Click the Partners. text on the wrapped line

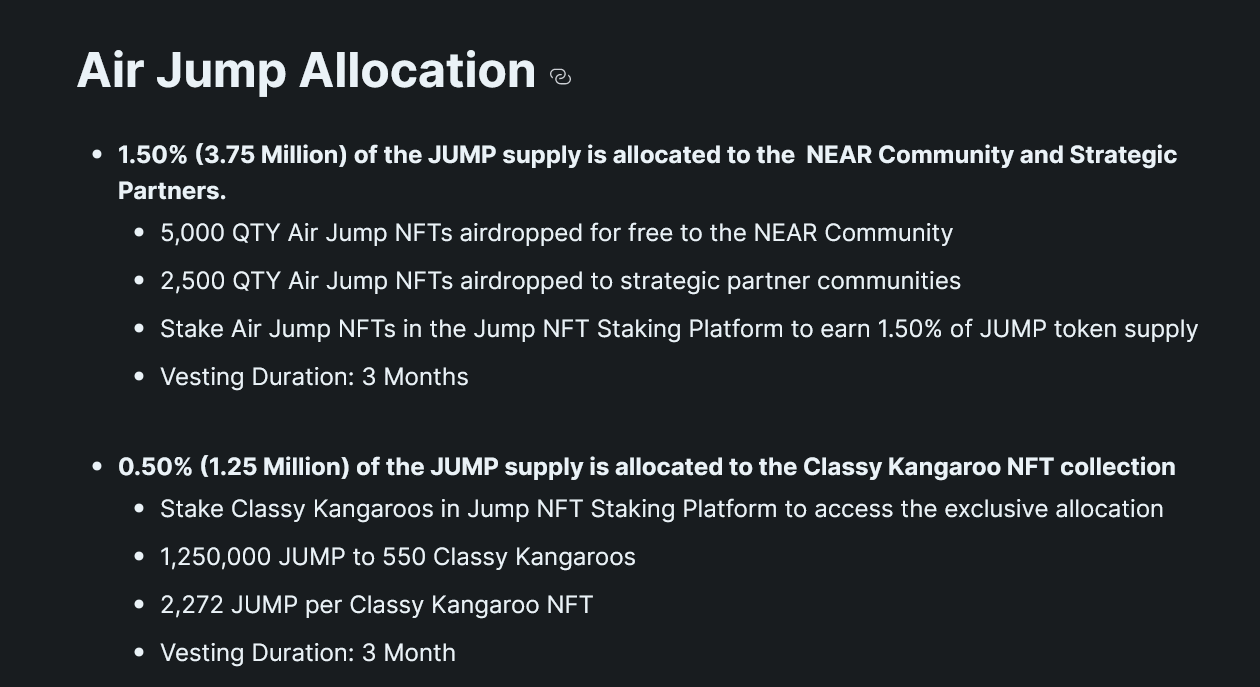[172, 190]
